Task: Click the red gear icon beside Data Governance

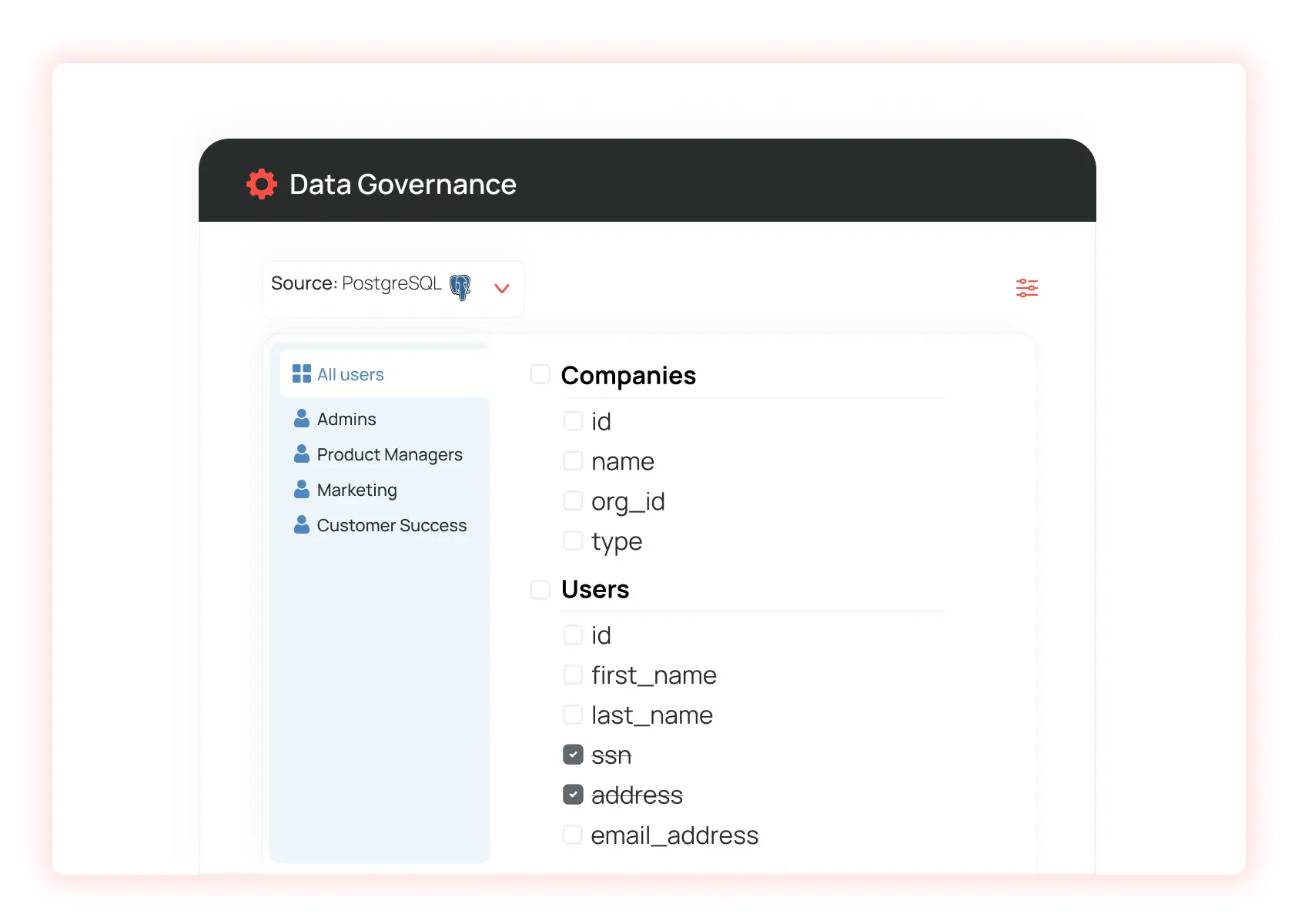Action: pyautogui.click(x=262, y=184)
